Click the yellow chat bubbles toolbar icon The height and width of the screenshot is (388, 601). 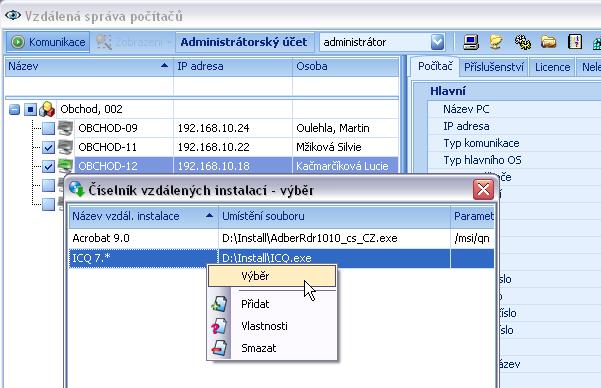pos(496,42)
